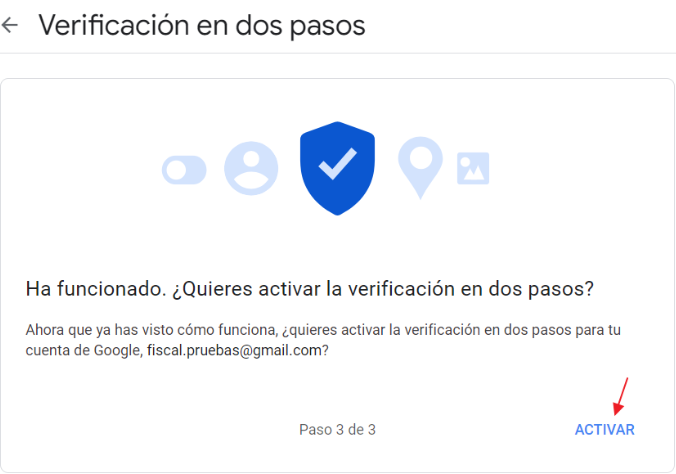This screenshot has width=676, height=474.
Task: Click the picture image illustration
Action: pos(473,168)
